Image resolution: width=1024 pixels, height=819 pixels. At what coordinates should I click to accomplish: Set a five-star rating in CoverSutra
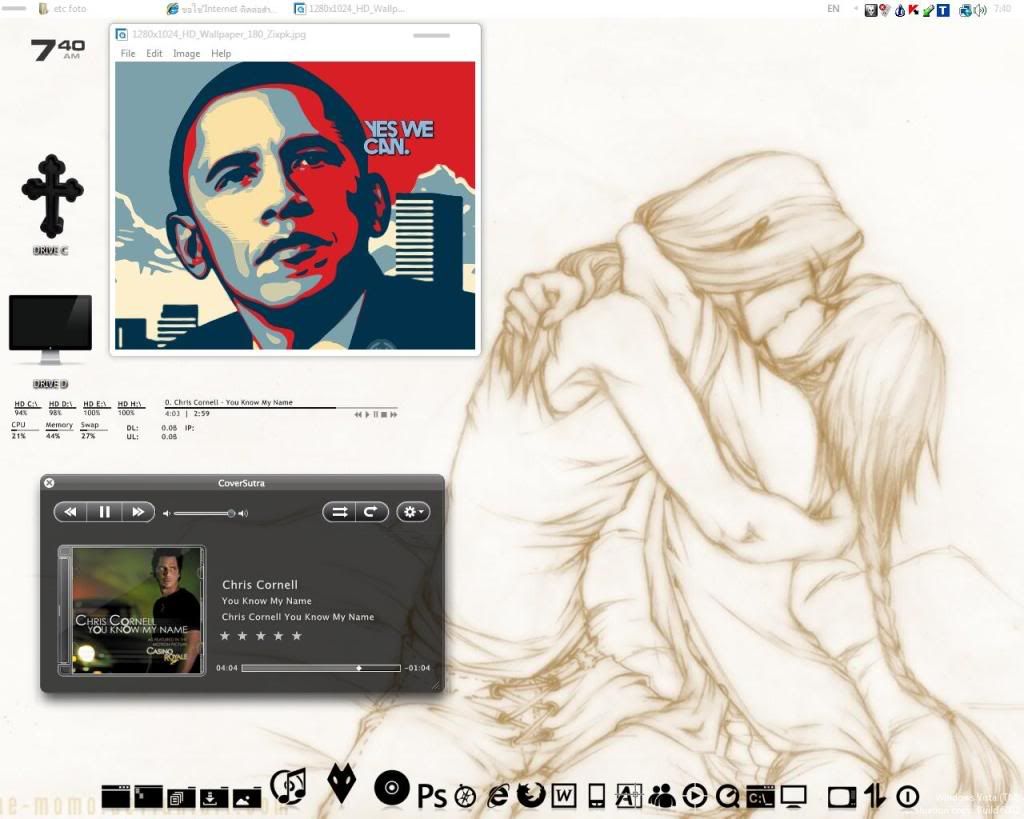click(x=296, y=636)
